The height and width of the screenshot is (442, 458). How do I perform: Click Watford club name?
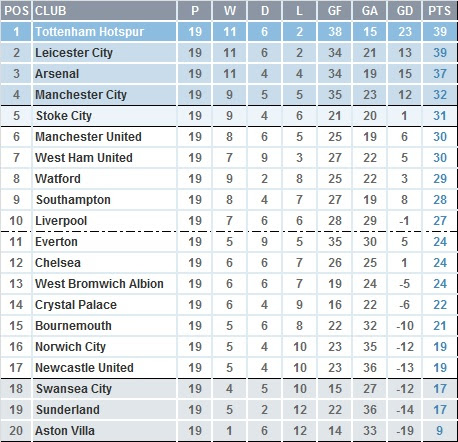click(x=58, y=179)
